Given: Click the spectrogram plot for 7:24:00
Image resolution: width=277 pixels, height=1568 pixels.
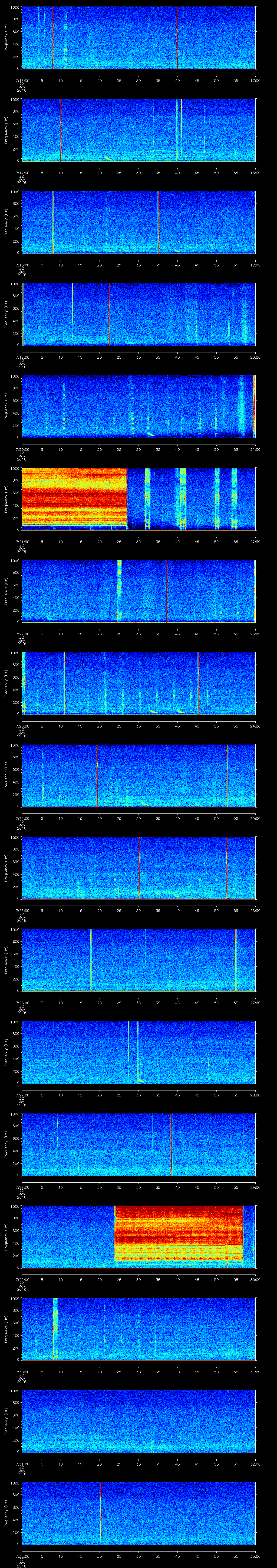Looking at the screenshot, I should tap(139, 775).
